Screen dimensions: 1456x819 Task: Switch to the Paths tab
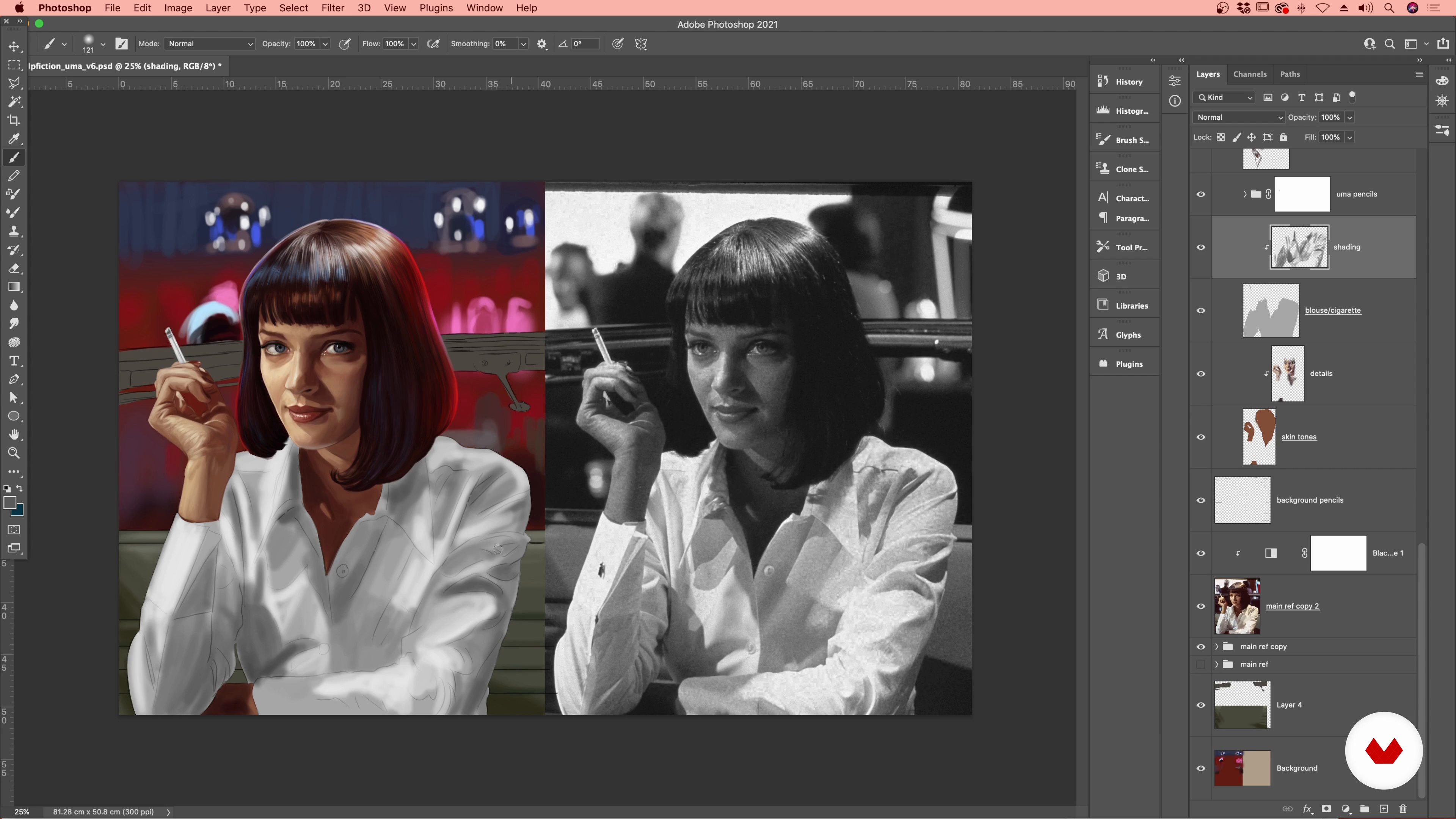[x=1290, y=74]
